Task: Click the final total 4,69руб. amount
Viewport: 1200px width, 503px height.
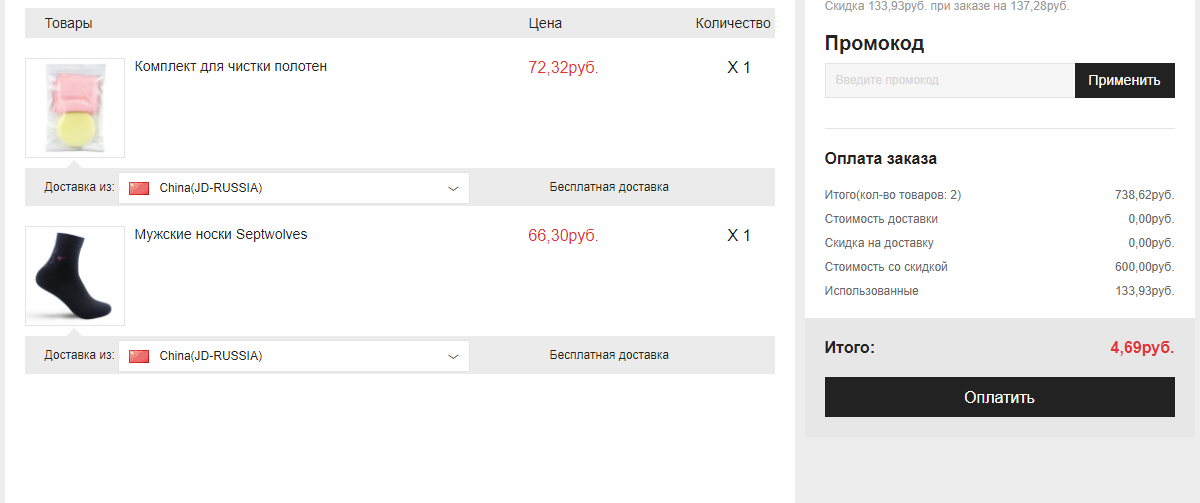Action: point(1142,348)
